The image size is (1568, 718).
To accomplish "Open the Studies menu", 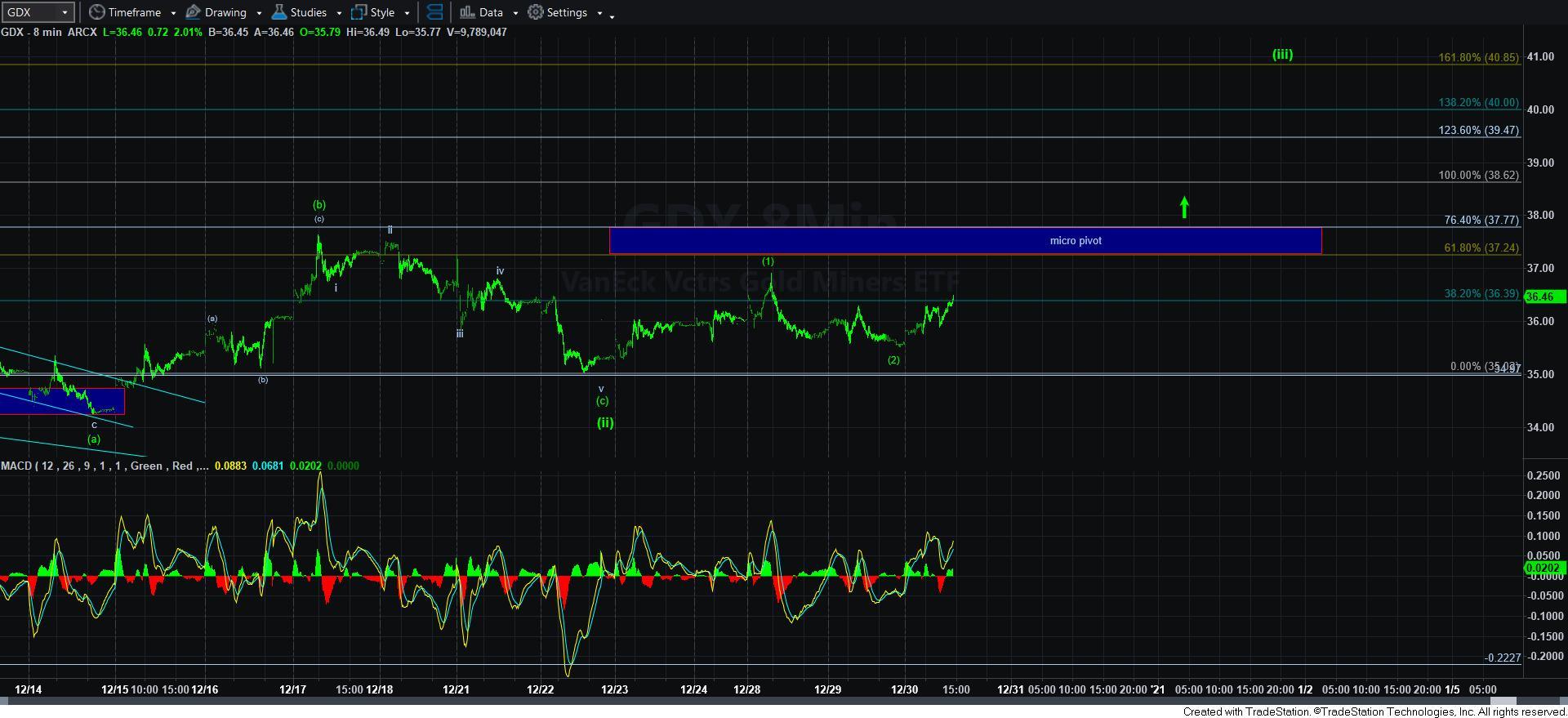I will (299, 12).
